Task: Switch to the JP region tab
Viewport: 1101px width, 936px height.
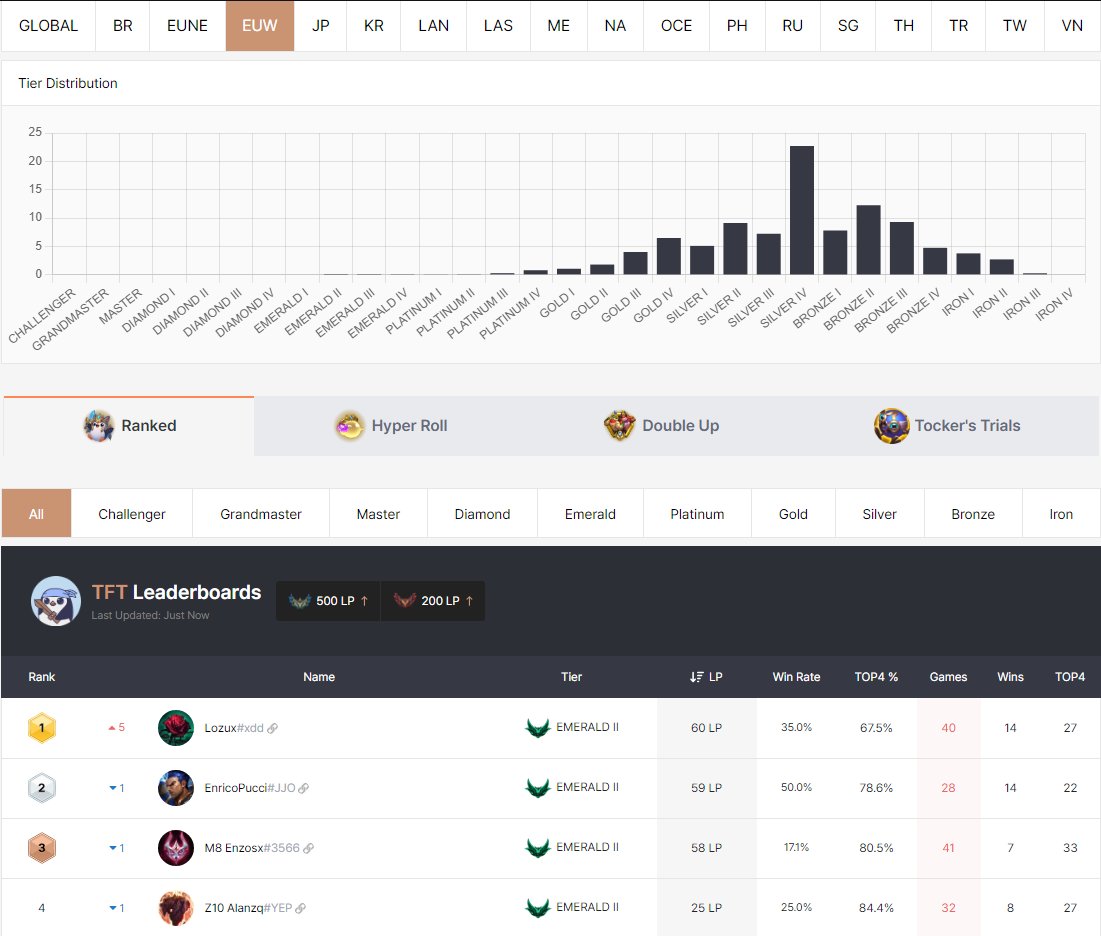Action: coord(321,26)
